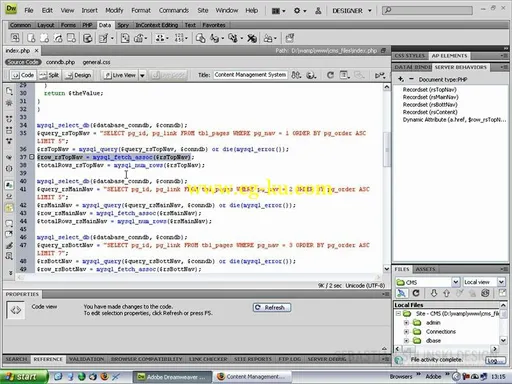Switch to CSS Styles panel tab
512x384 pixels.
coord(410,56)
